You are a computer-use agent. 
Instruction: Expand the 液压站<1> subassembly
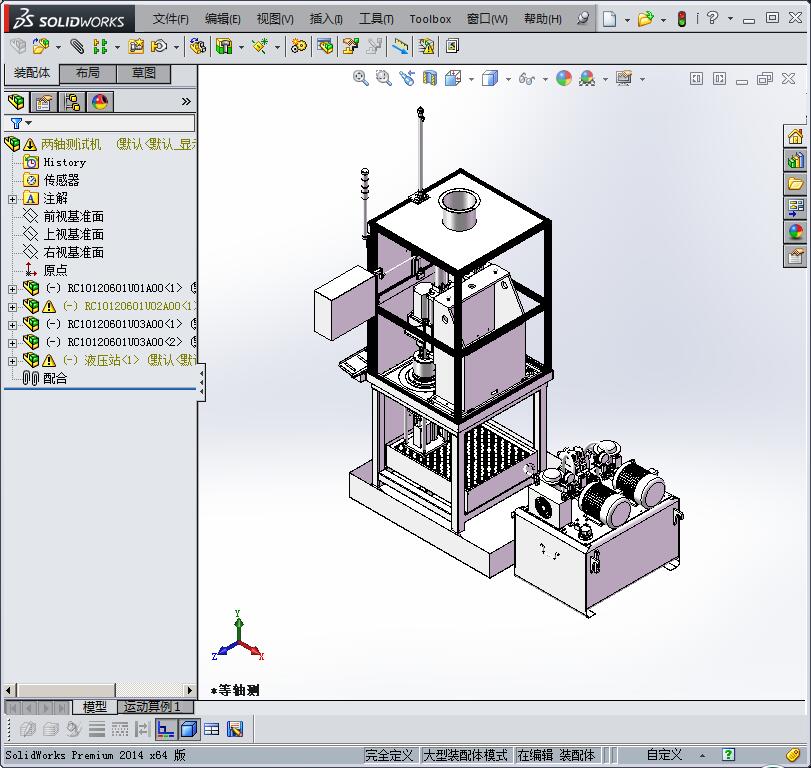pos(12,361)
